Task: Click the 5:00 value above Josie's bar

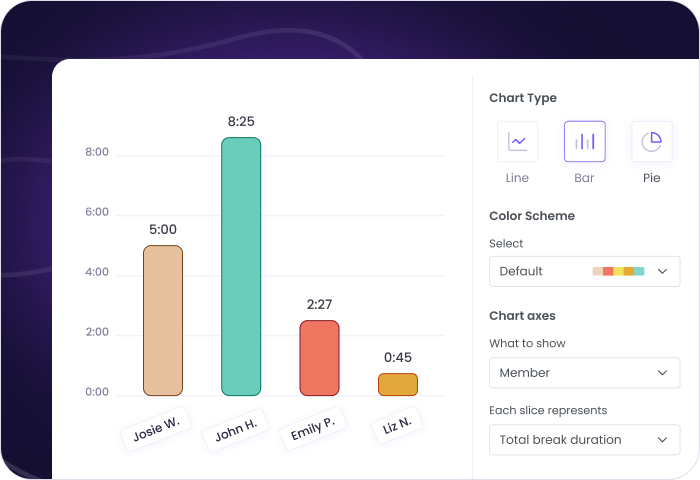Action: 163,229
